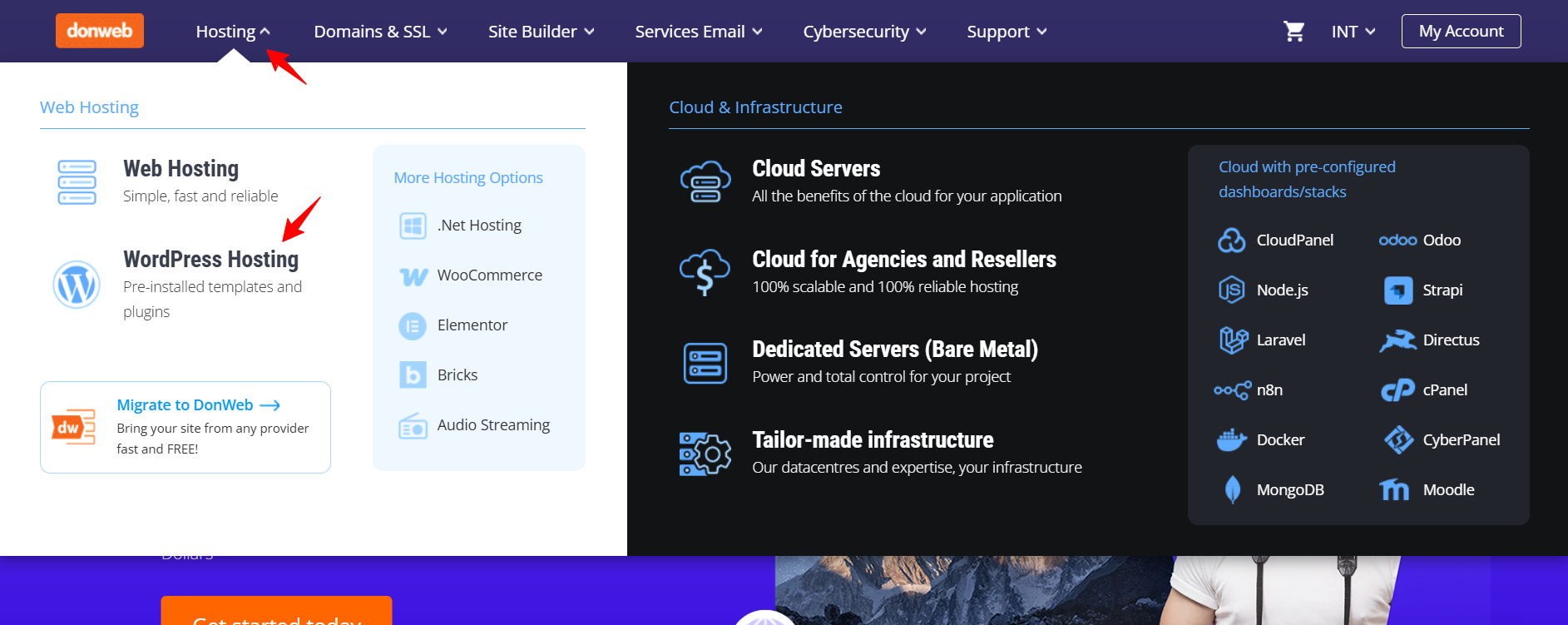The image size is (1568, 625).
Task: Click the Node.js hexagon icon
Action: point(1231,290)
